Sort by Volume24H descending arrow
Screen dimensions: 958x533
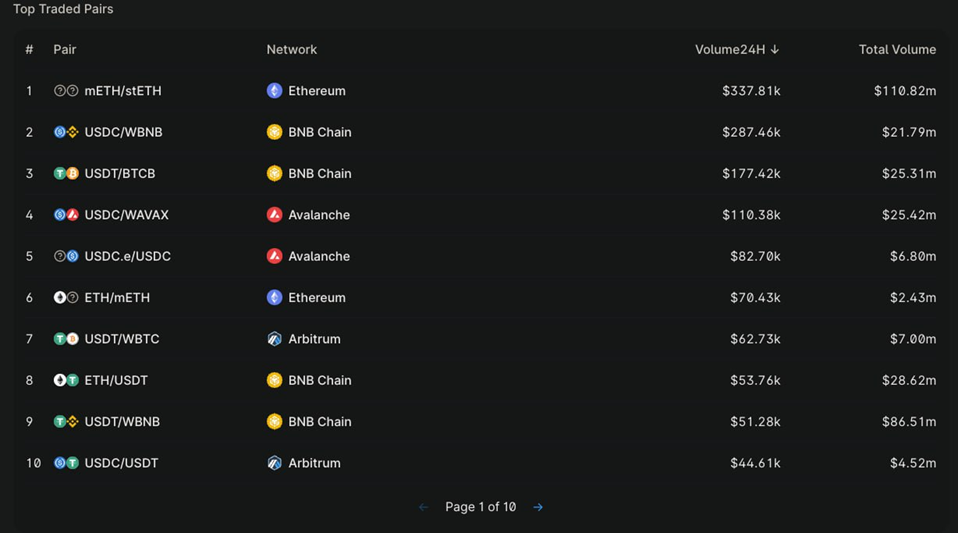tap(775, 50)
